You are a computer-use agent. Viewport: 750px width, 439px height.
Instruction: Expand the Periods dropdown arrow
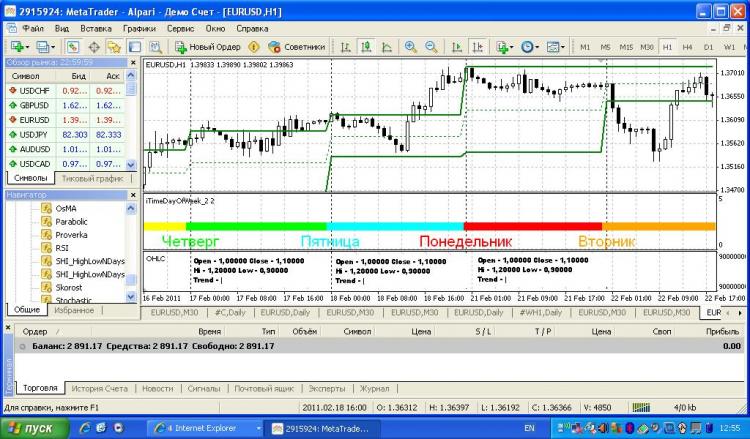pyautogui.click(x=537, y=47)
